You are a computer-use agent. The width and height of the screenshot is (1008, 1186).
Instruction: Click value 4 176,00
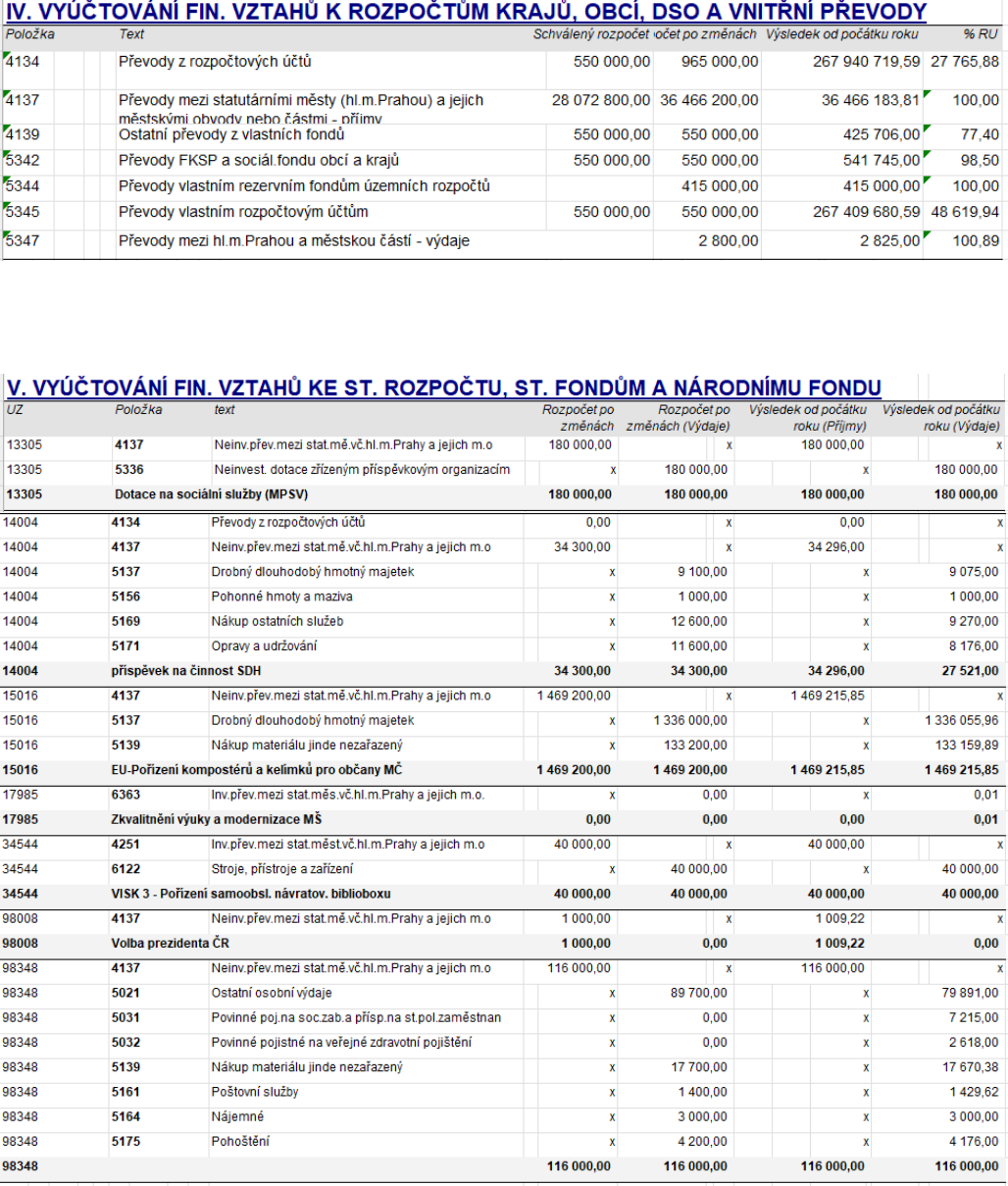point(973,1142)
